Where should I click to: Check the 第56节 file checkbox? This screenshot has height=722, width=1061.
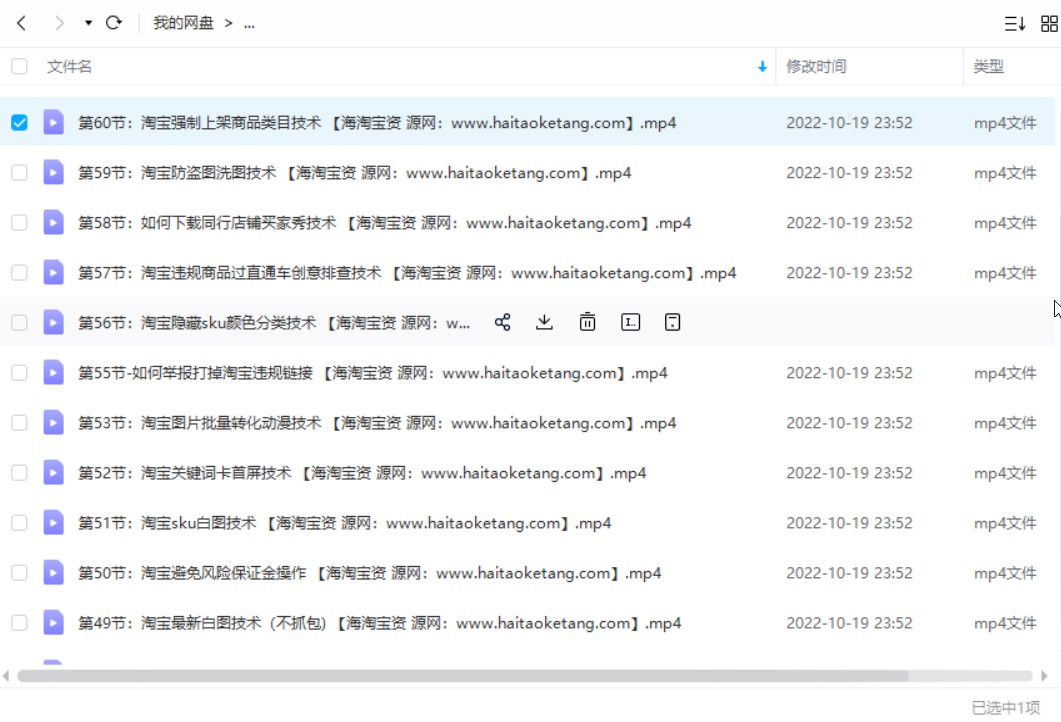[x=19, y=323]
